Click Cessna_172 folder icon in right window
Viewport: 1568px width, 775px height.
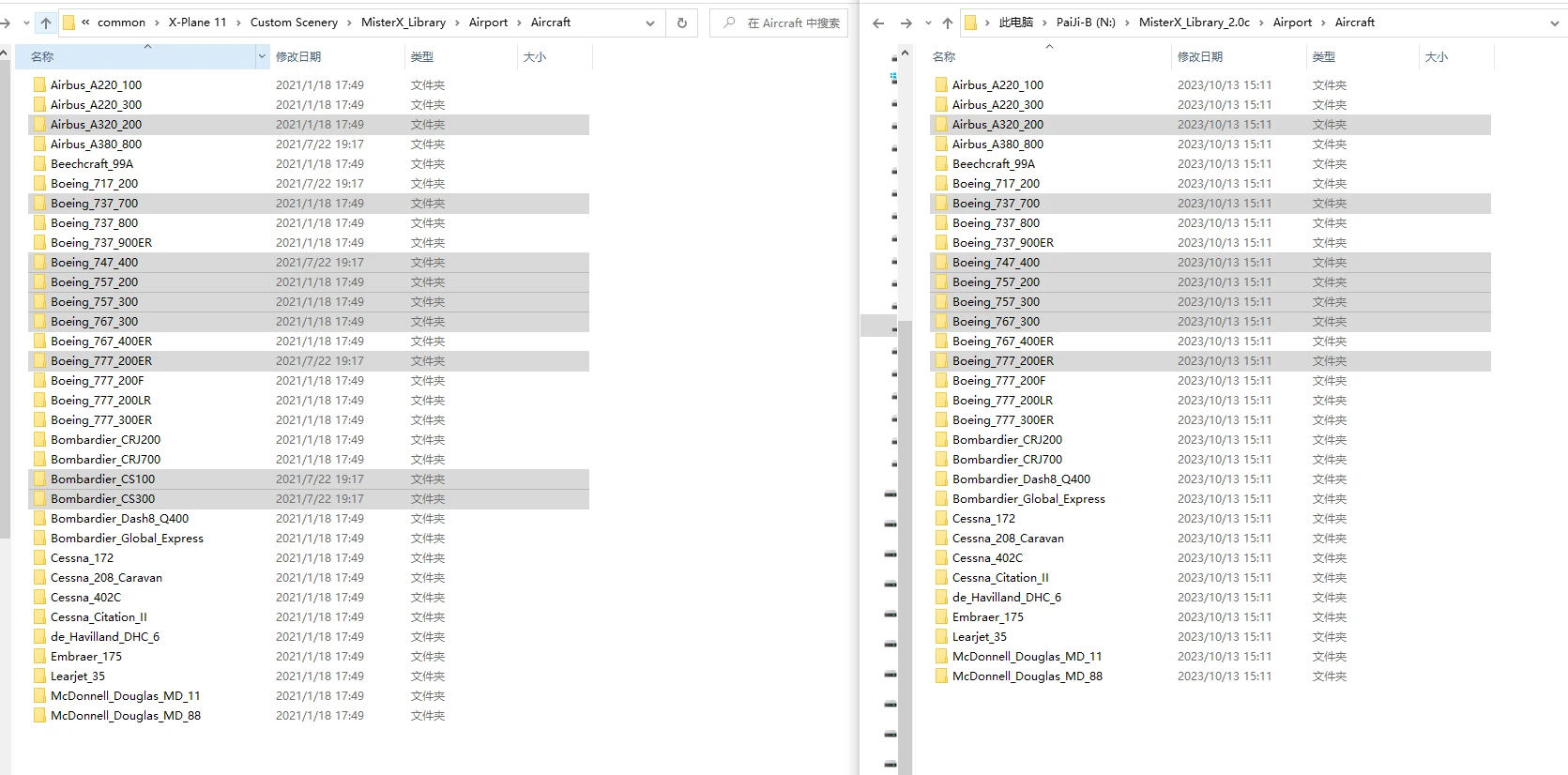941,518
